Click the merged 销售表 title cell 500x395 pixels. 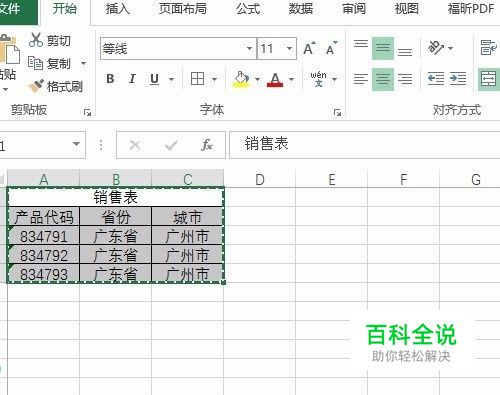115,197
